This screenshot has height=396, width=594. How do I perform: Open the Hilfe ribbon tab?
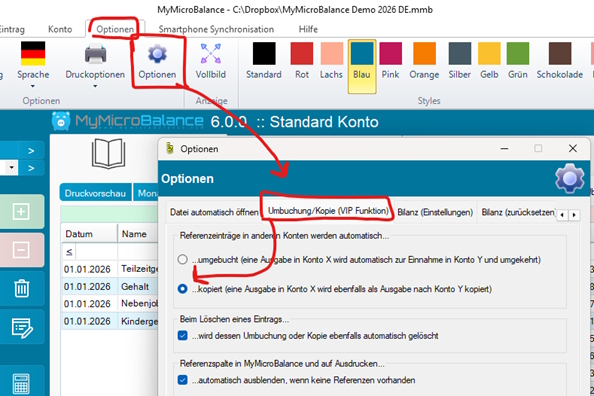pos(308,29)
